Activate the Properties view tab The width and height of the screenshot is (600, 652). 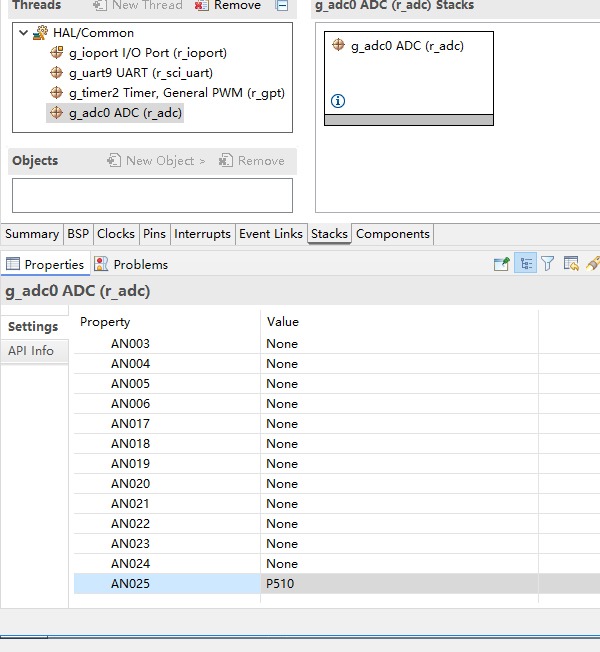point(45,264)
